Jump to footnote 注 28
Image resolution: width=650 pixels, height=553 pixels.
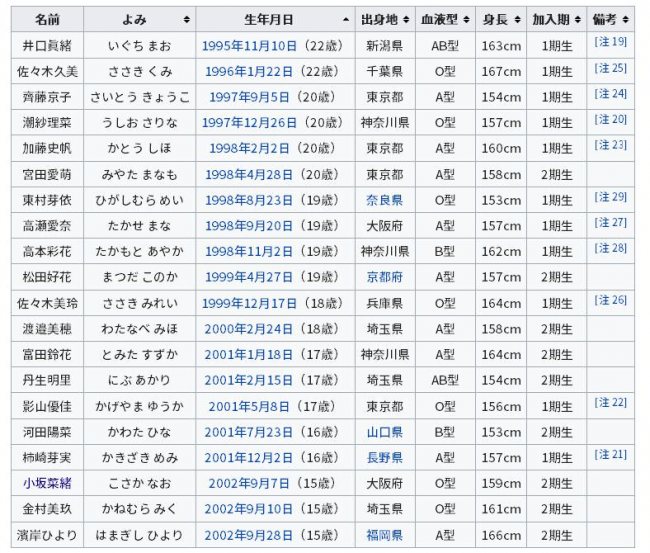tap(611, 248)
